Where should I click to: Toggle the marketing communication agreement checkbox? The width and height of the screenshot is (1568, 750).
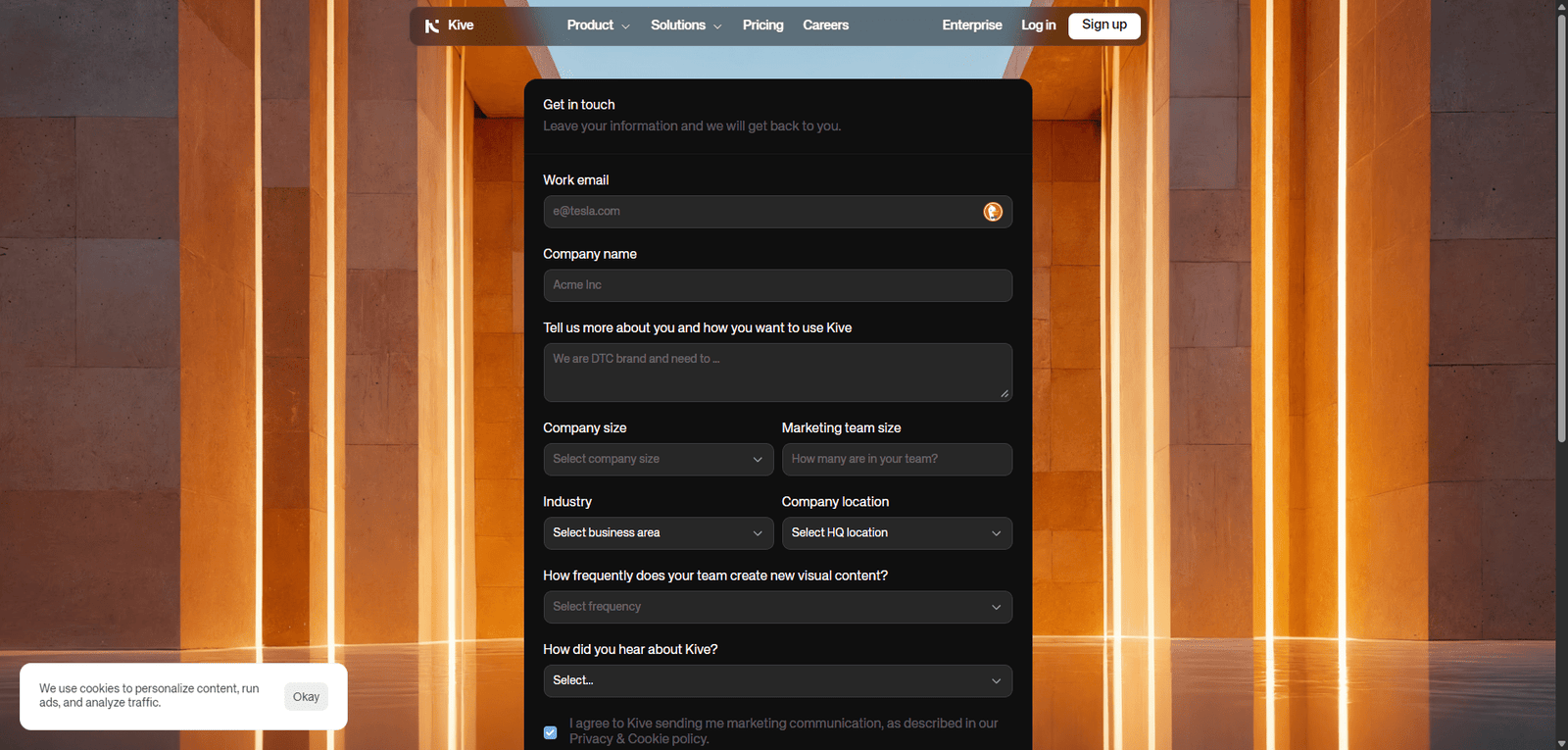551,732
